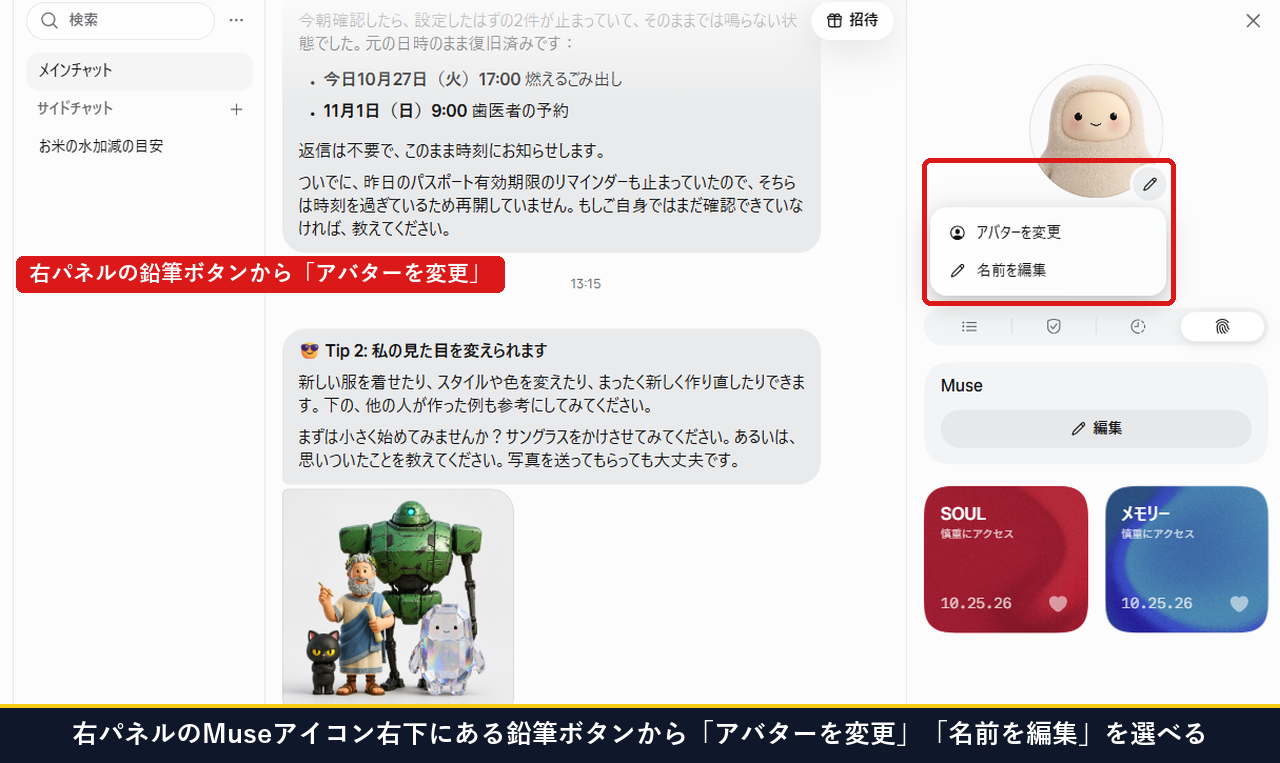Click the 10.25.26 date on メモリー card
Screen dimensions: 1280x763
1157,603
